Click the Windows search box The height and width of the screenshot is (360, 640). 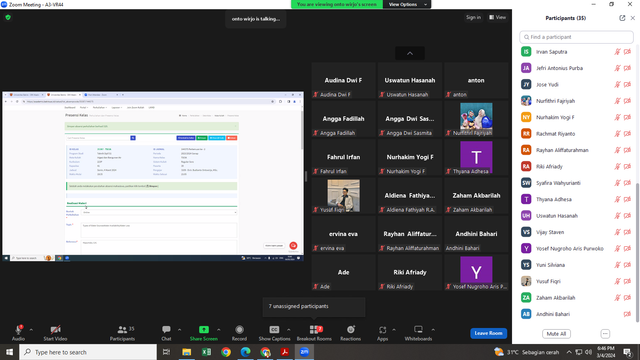(88, 352)
